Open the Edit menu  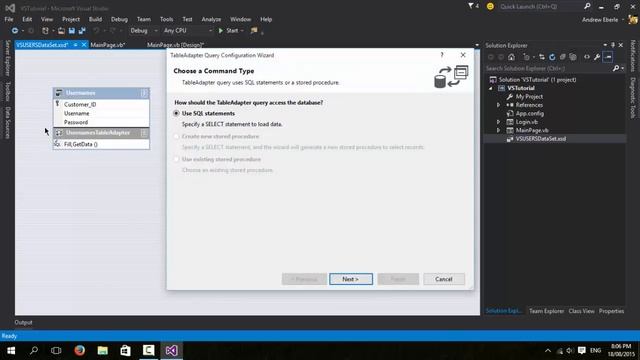coord(27,19)
